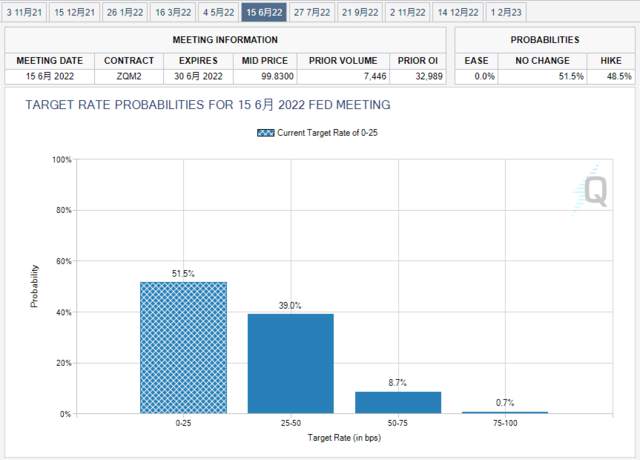Select the 14 12月22 meeting tab
Screen dimensions: 640x460
[458, 12]
